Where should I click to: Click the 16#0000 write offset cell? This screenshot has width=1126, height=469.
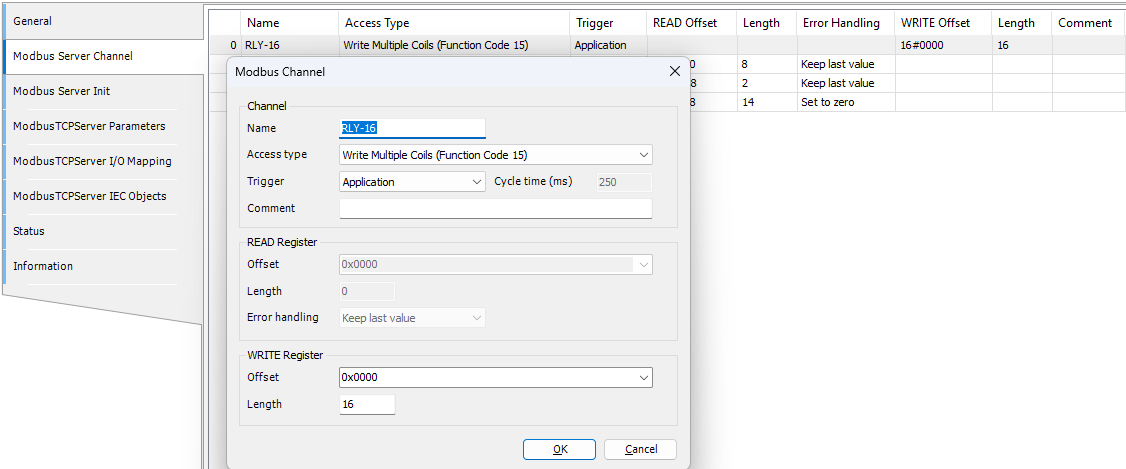click(x=944, y=45)
